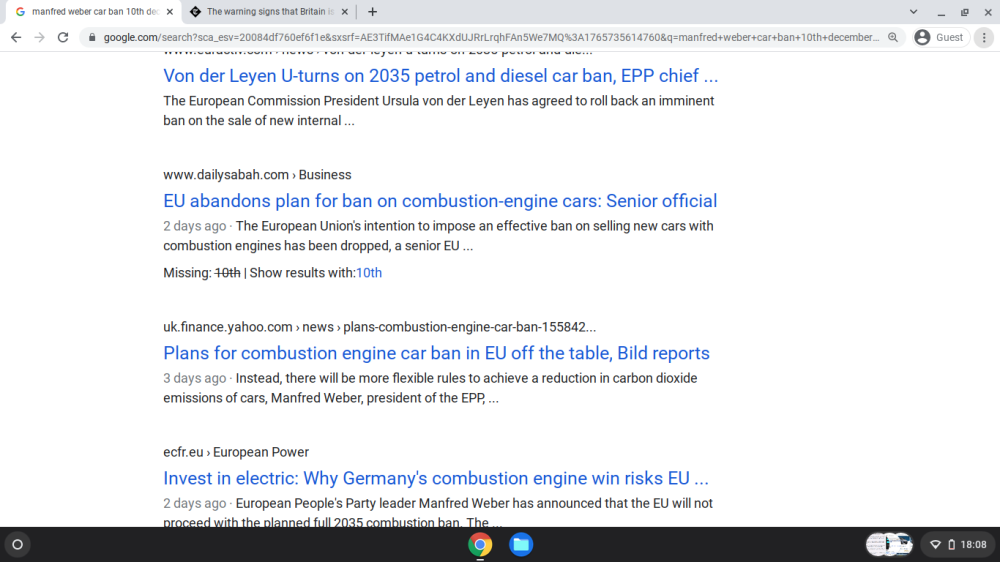Click the Chrome icon in the shelf

(x=480, y=545)
